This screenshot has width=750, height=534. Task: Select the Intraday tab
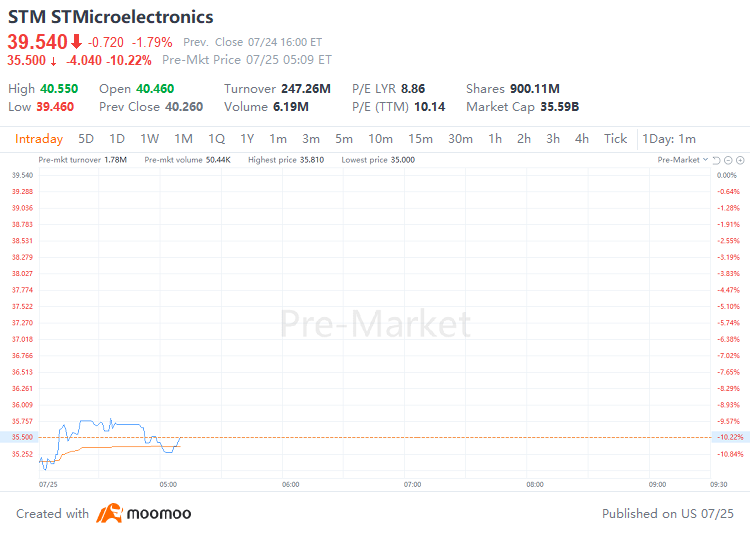(39, 139)
